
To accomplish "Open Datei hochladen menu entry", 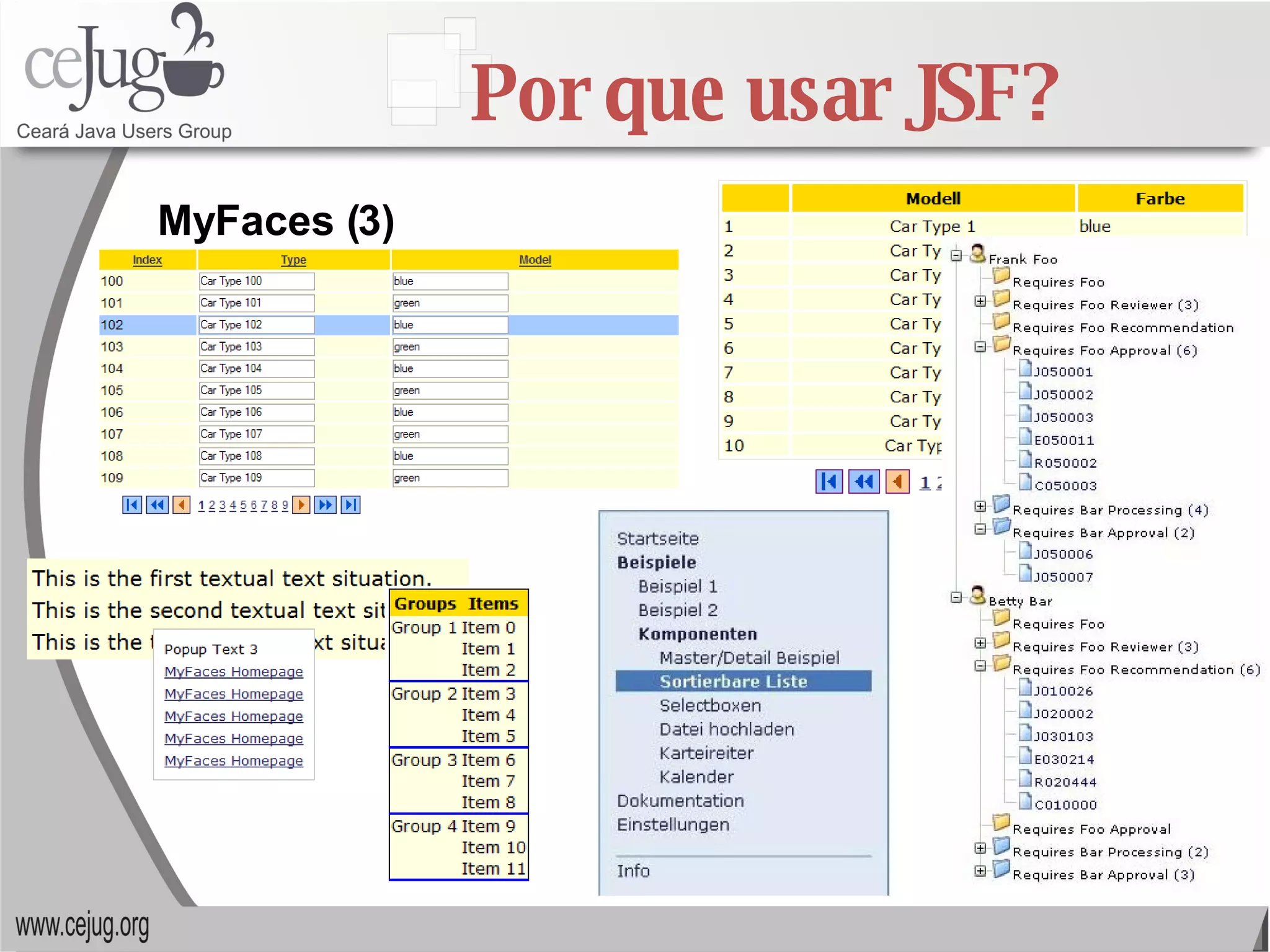I will (727, 729).
